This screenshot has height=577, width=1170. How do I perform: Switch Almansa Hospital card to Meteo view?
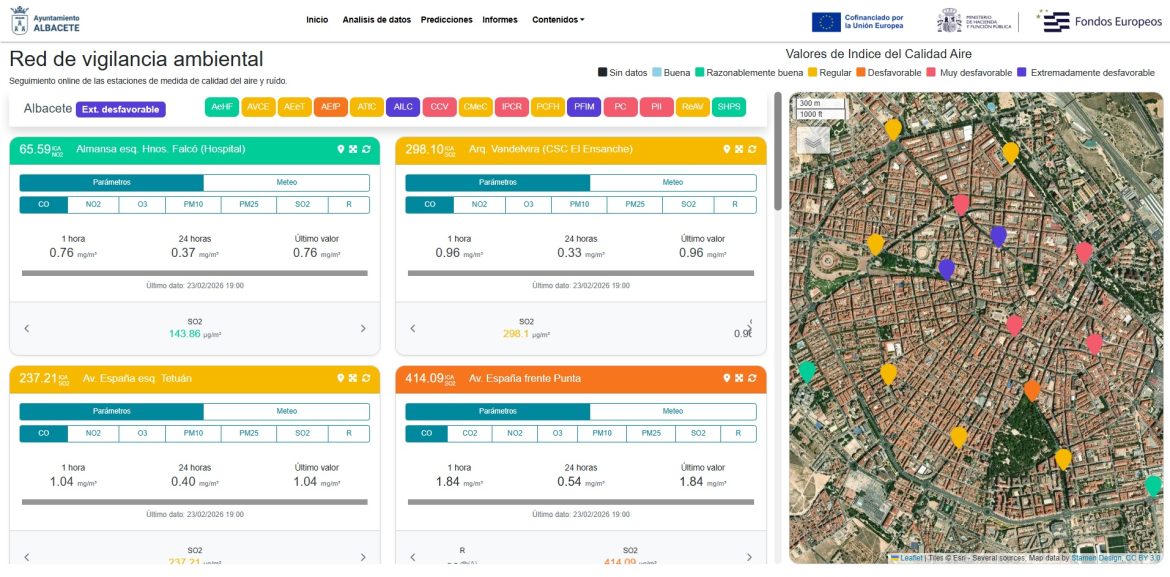pyautogui.click(x=286, y=183)
